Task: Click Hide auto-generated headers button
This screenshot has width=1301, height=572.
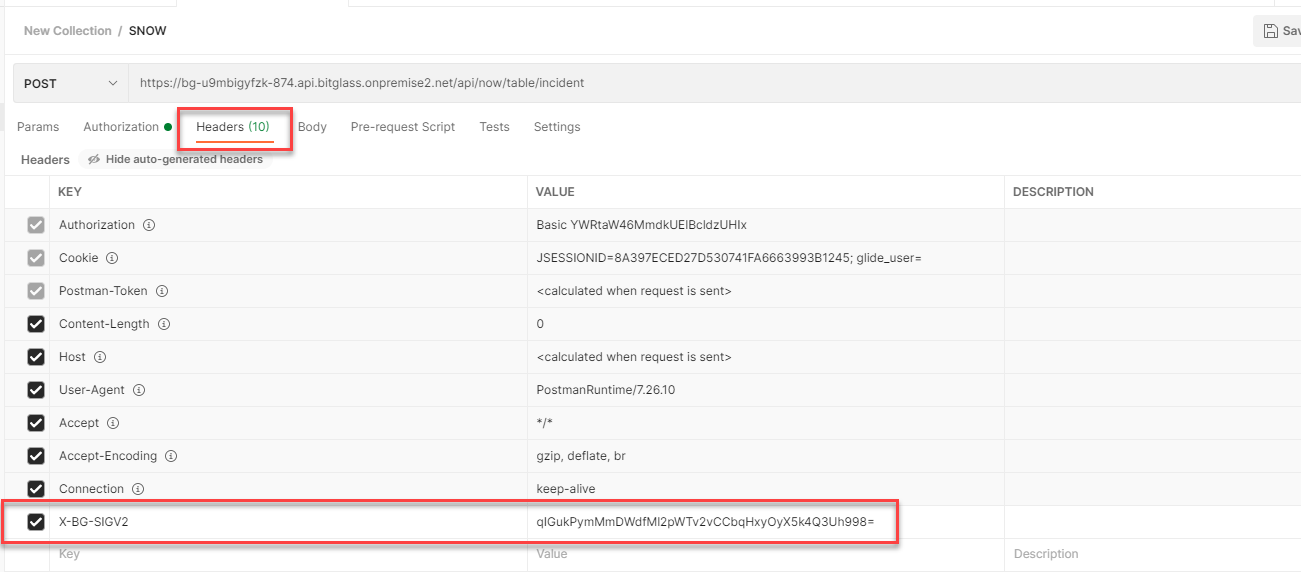Action: pyautogui.click(x=175, y=159)
